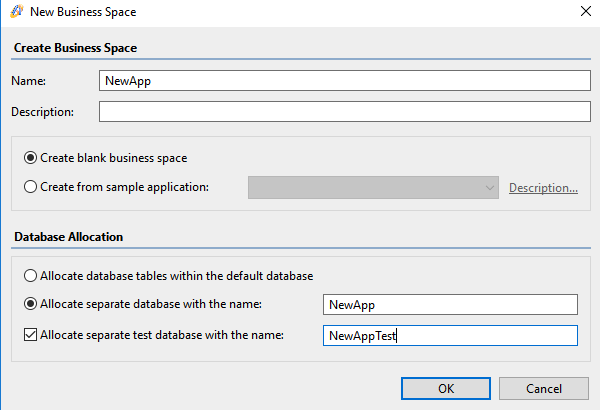Image resolution: width=600 pixels, height=410 pixels.
Task: Click the New Business Space title text
Action: 83,12
